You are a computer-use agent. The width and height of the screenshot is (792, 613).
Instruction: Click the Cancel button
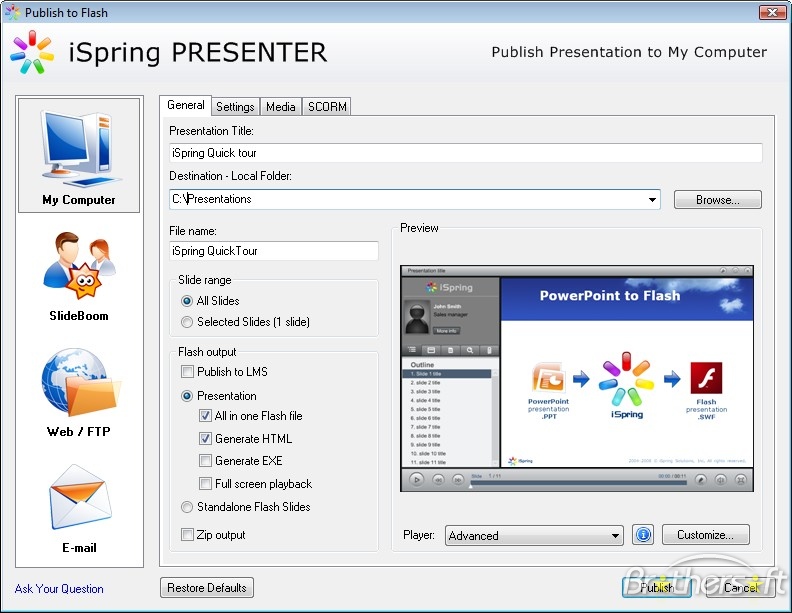click(x=740, y=587)
